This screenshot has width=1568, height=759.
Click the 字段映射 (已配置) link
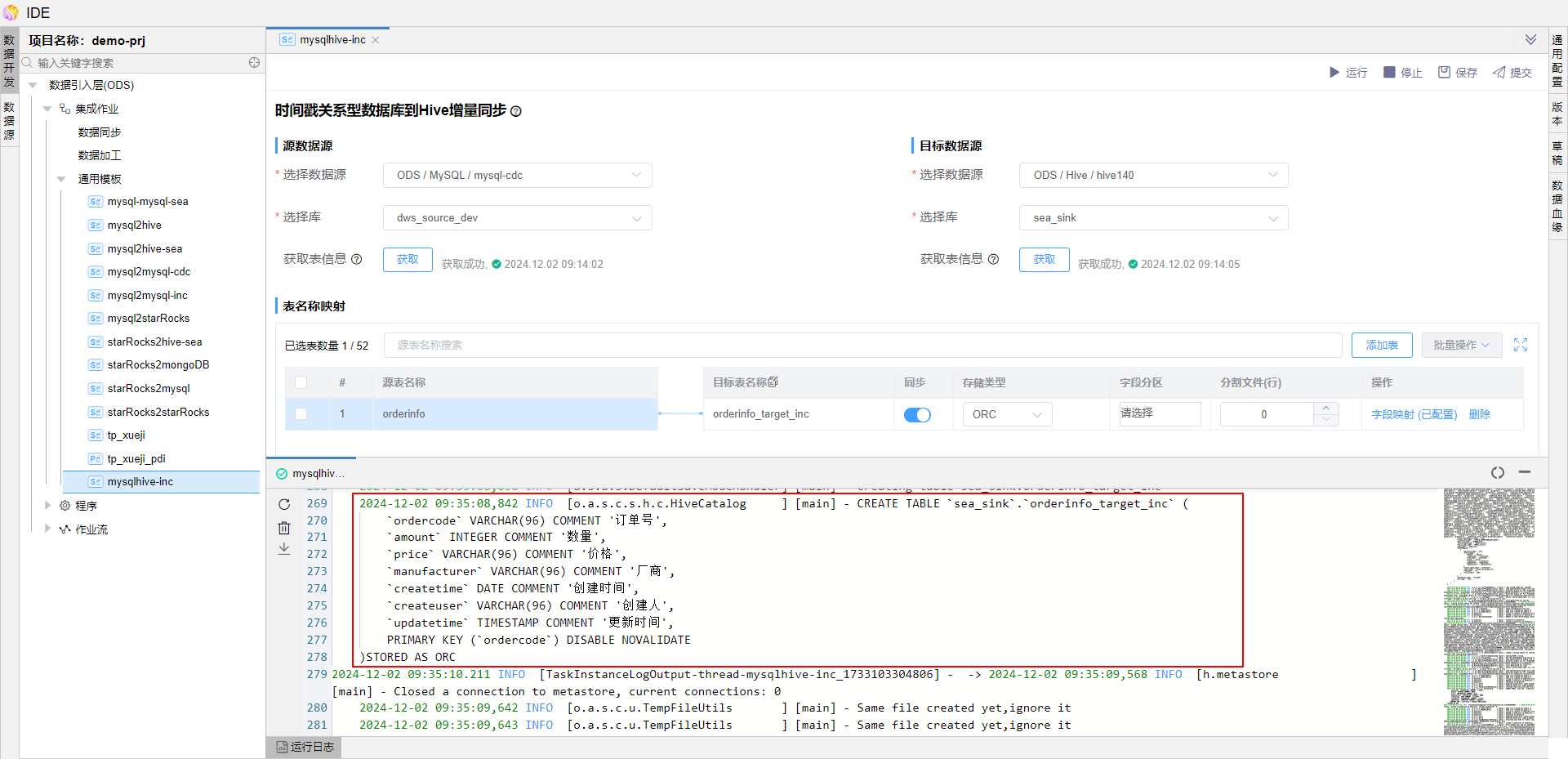pyautogui.click(x=1414, y=415)
